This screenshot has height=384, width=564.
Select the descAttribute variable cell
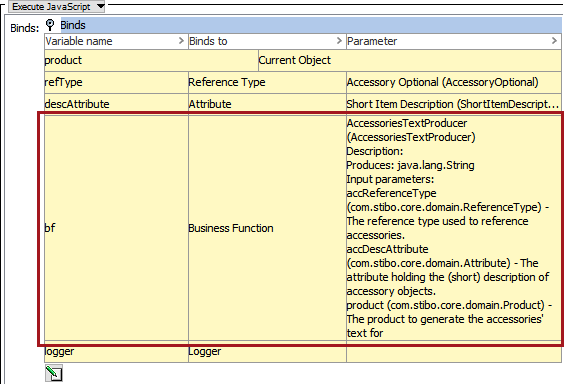pyautogui.click(x=116, y=104)
